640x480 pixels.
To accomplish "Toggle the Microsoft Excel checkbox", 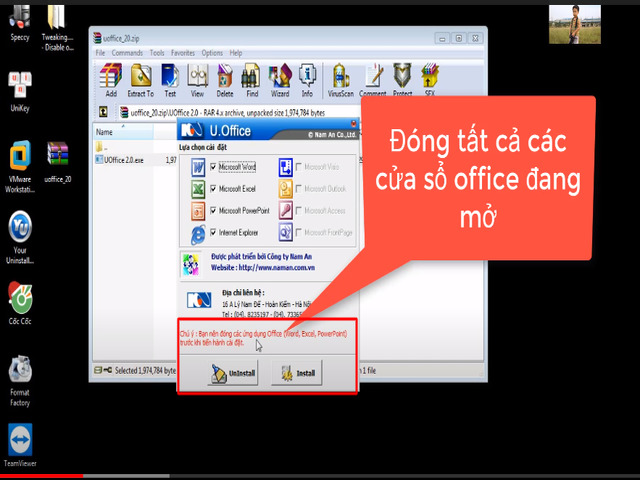I will tap(213, 189).
